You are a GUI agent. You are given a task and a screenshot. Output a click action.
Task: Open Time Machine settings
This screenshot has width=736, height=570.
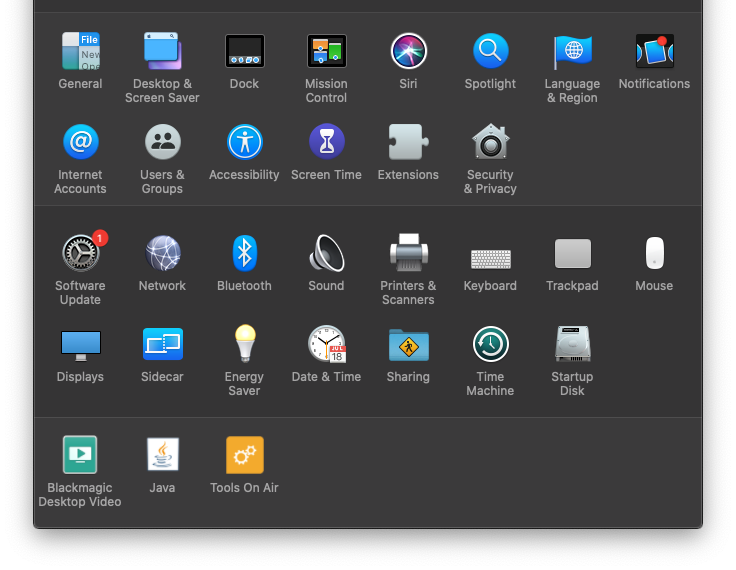click(491, 344)
